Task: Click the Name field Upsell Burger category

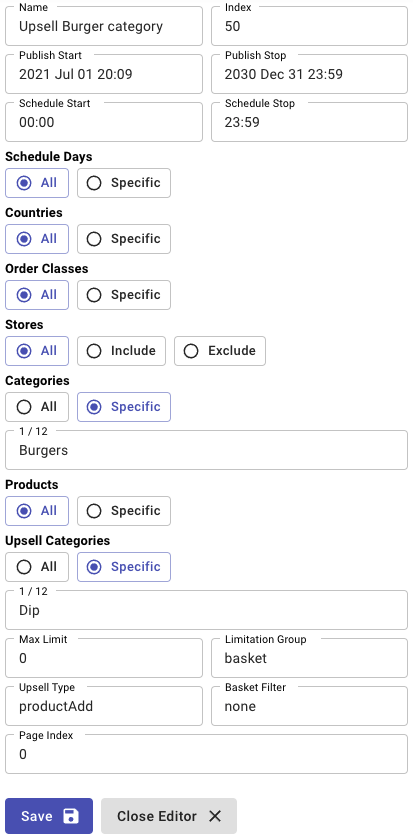Action: 104,26
